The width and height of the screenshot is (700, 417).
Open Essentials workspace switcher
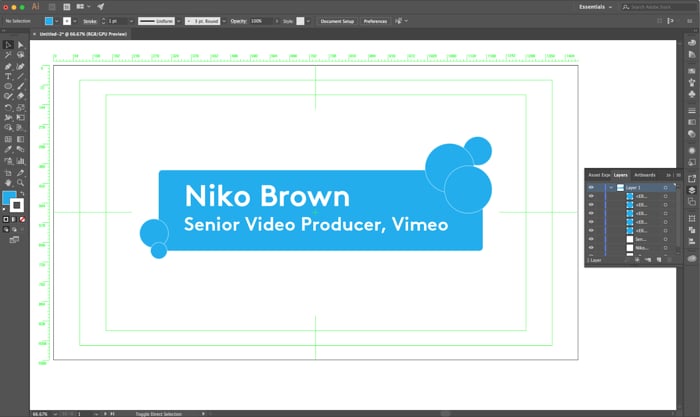click(x=595, y=7)
